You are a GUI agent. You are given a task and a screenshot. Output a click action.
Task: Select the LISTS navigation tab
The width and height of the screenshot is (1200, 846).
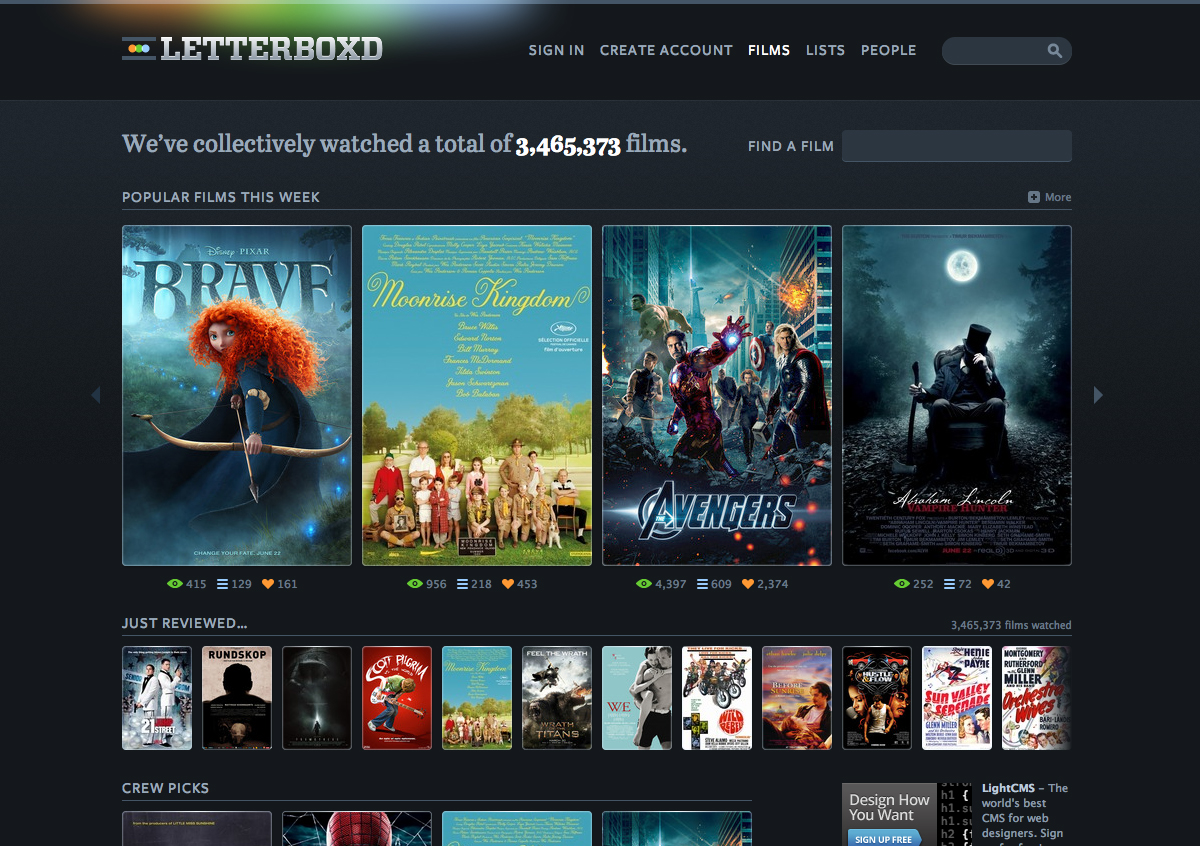pos(825,50)
